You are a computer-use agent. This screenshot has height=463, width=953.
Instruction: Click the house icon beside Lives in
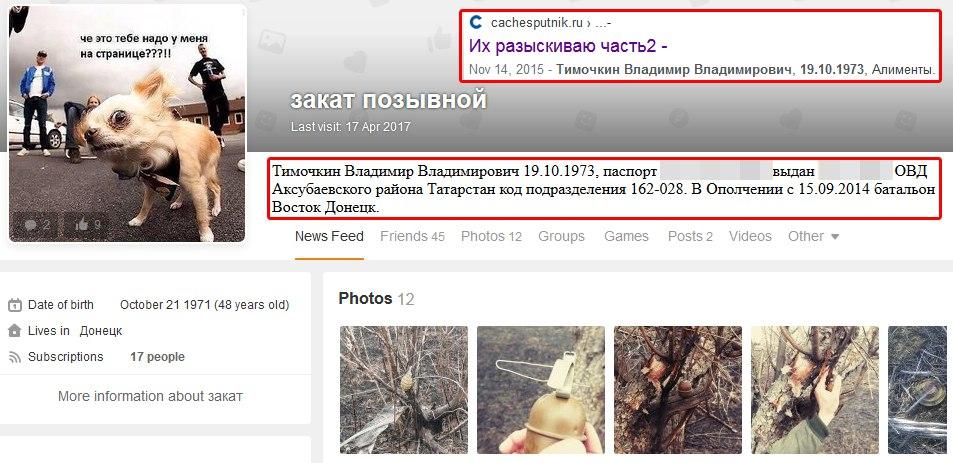click(15, 331)
